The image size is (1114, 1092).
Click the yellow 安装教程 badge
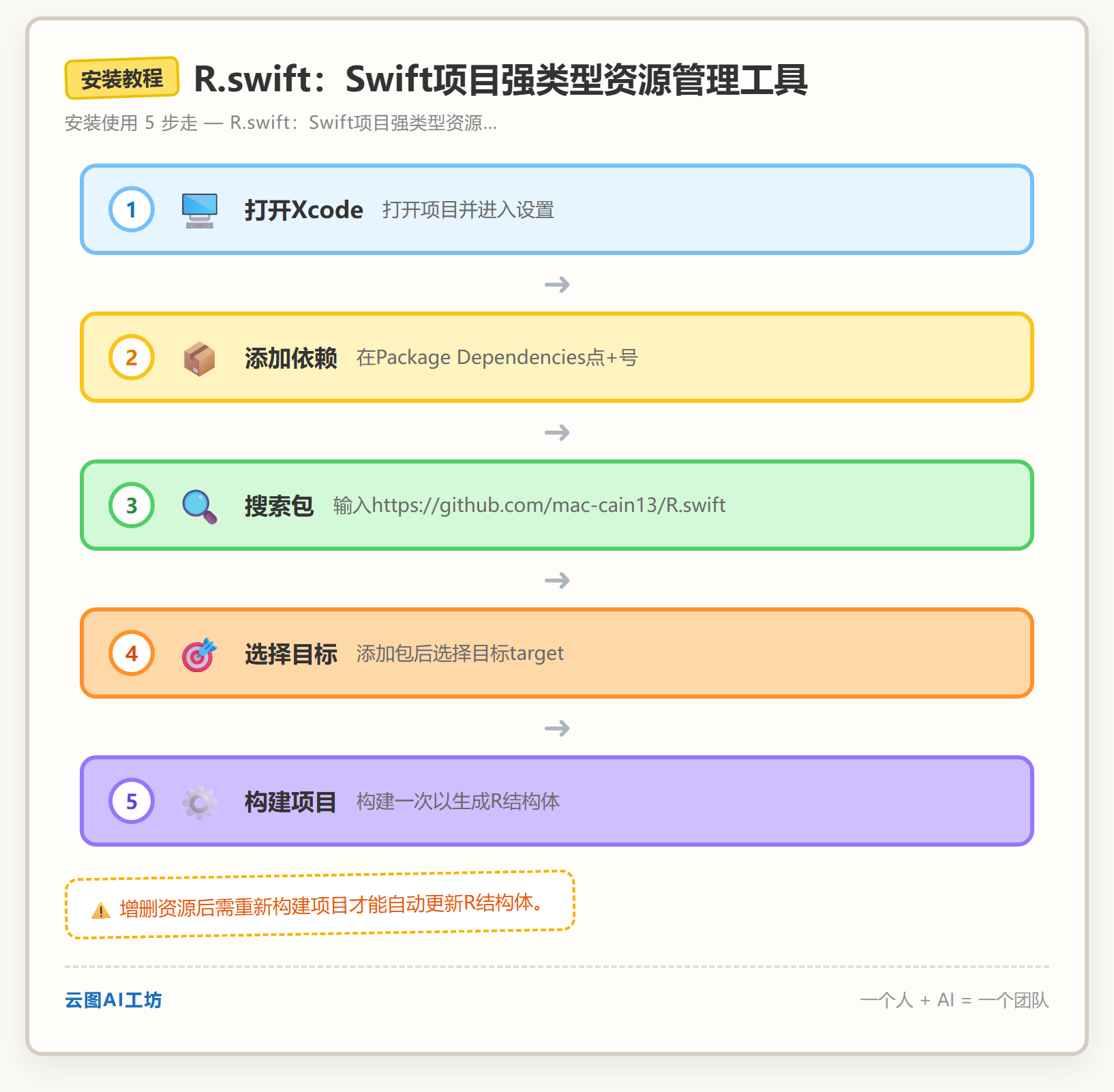click(x=122, y=78)
